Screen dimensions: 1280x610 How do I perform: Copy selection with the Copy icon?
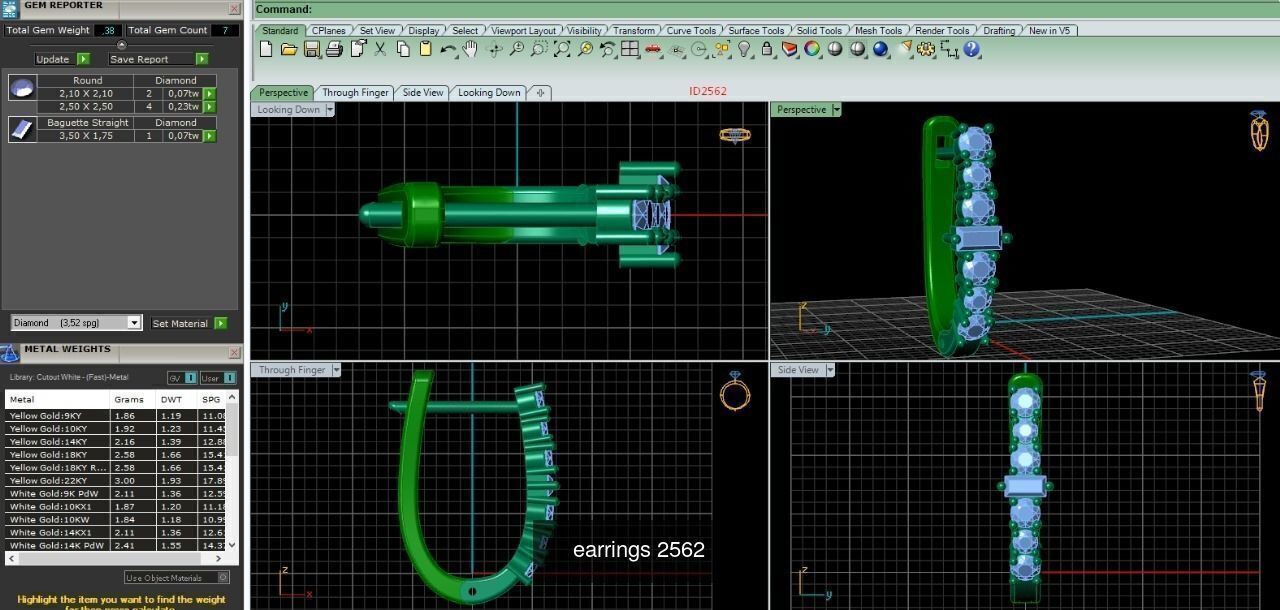coord(403,49)
